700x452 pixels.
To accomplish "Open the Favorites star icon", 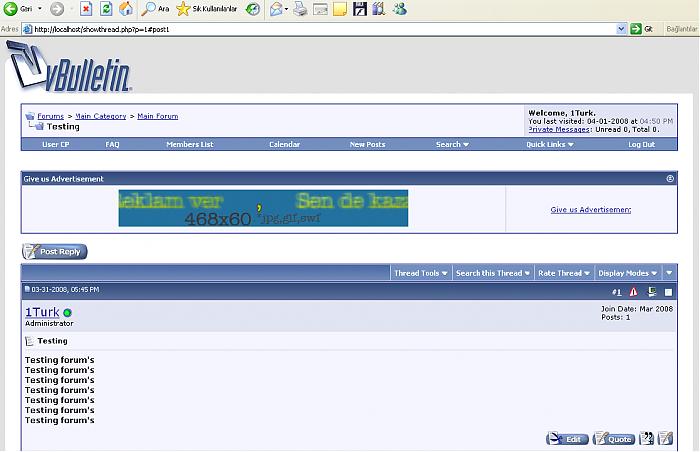I will pyautogui.click(x=183, y=9).
